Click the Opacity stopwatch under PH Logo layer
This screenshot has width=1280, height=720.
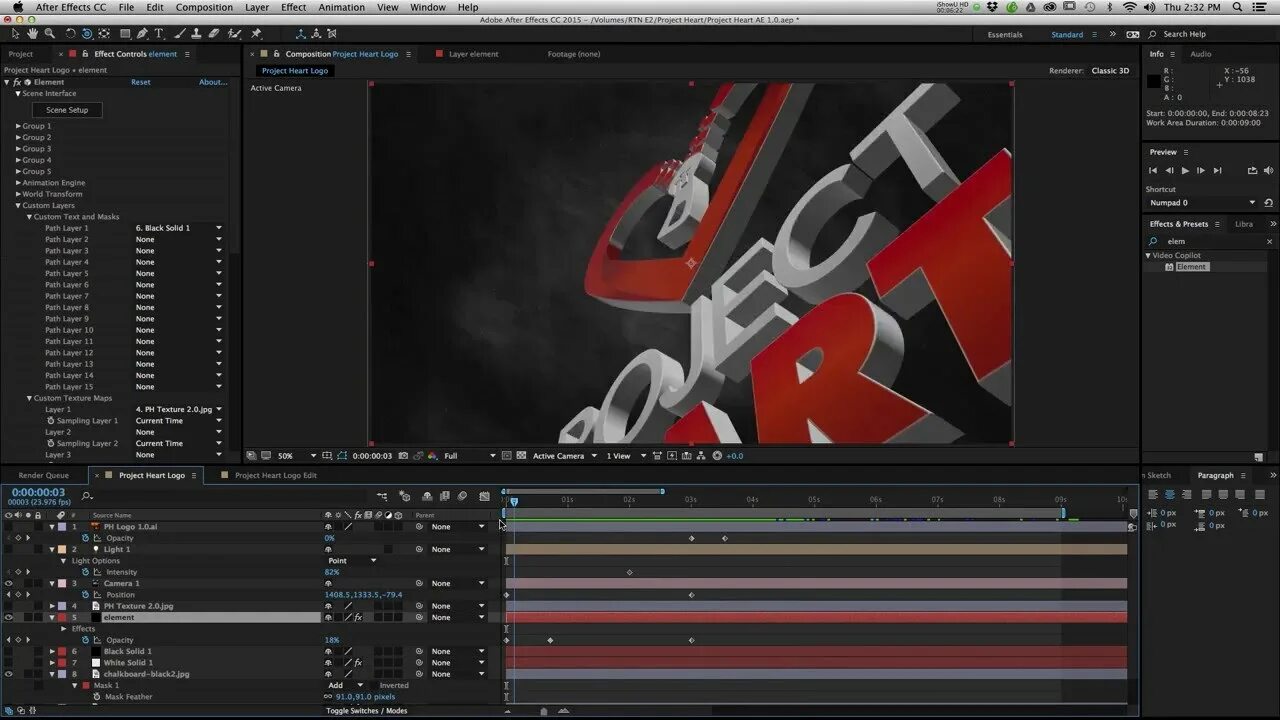click(85, 538)
